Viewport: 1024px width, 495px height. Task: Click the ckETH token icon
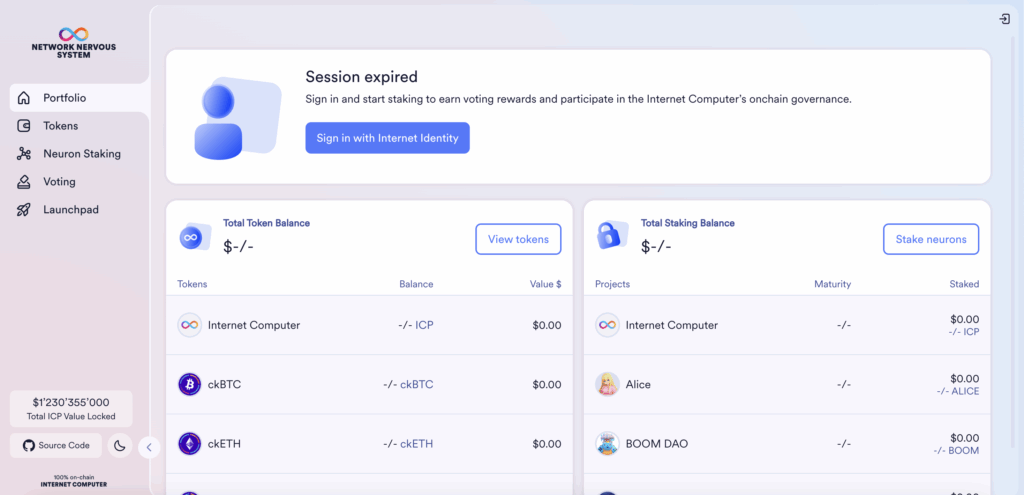[x=189, y=443]
